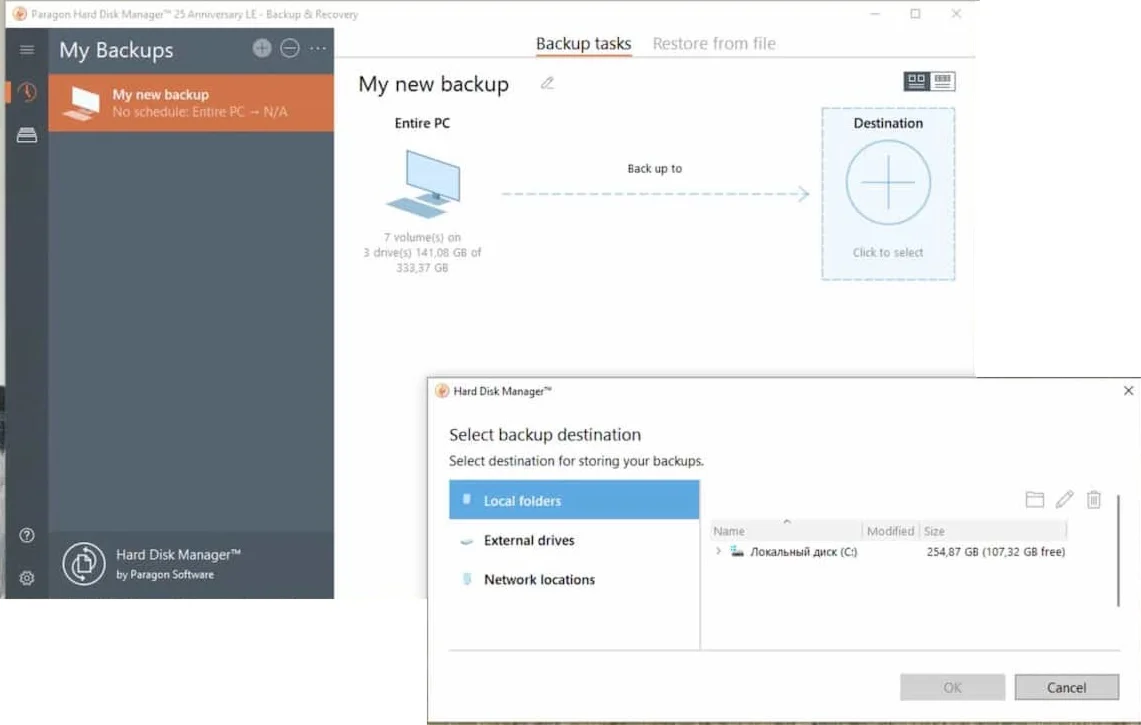
Task: Open the settings gear icon
Action: pyautogui.click(x=27, y=578)
